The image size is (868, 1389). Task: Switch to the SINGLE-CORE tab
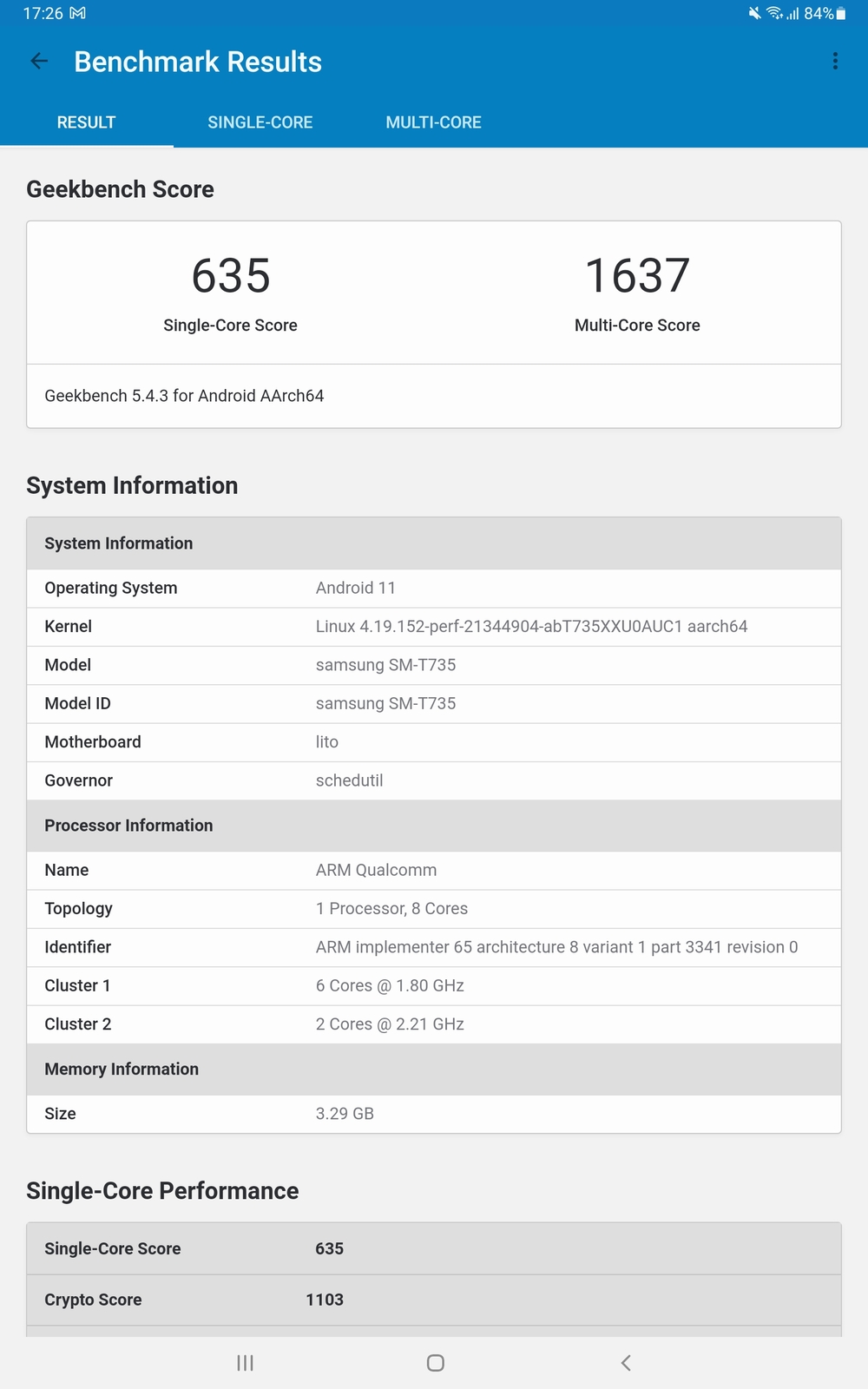click(x=260, y=122)
